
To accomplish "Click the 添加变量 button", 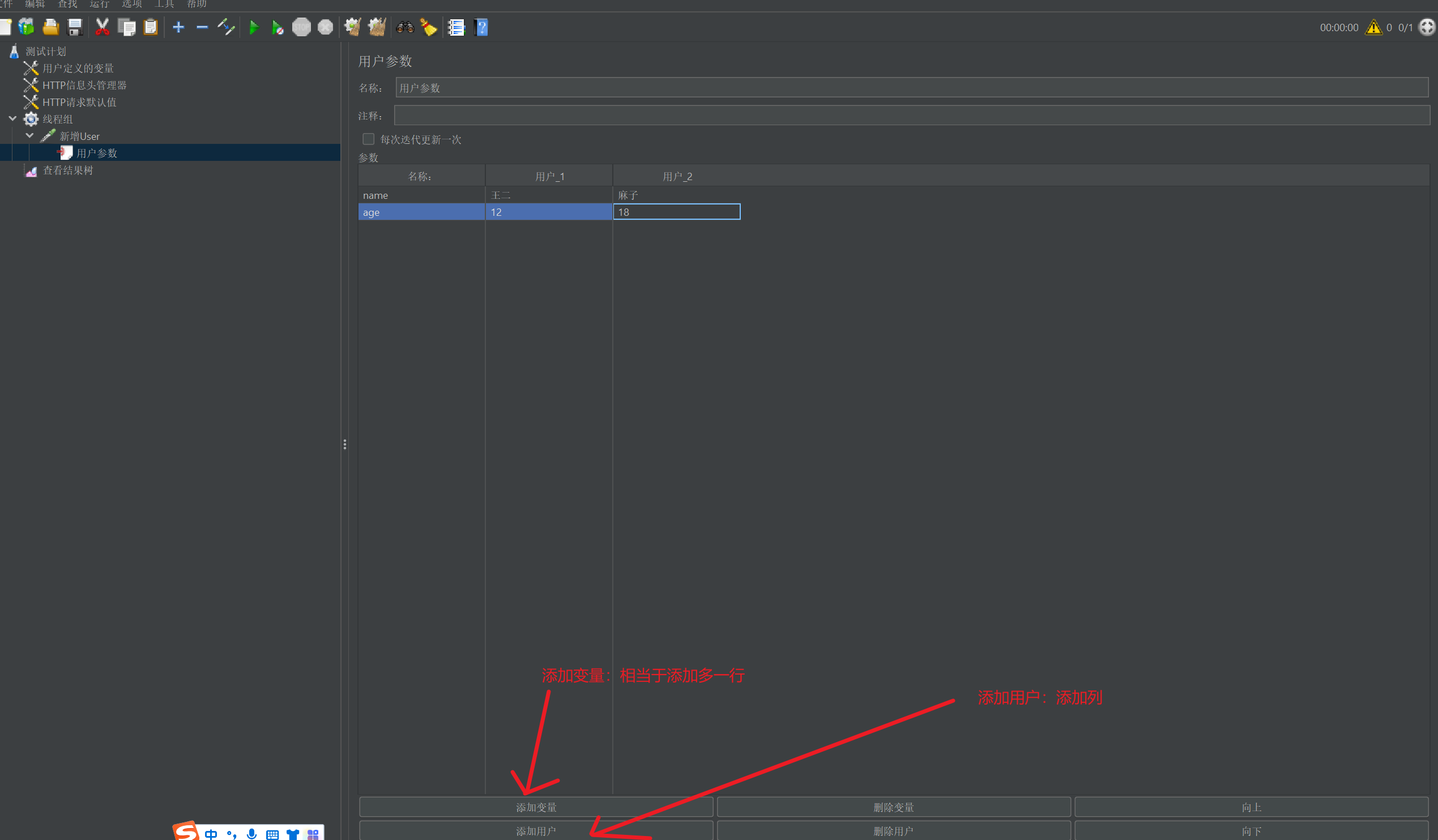I will (x=536, y=807).
